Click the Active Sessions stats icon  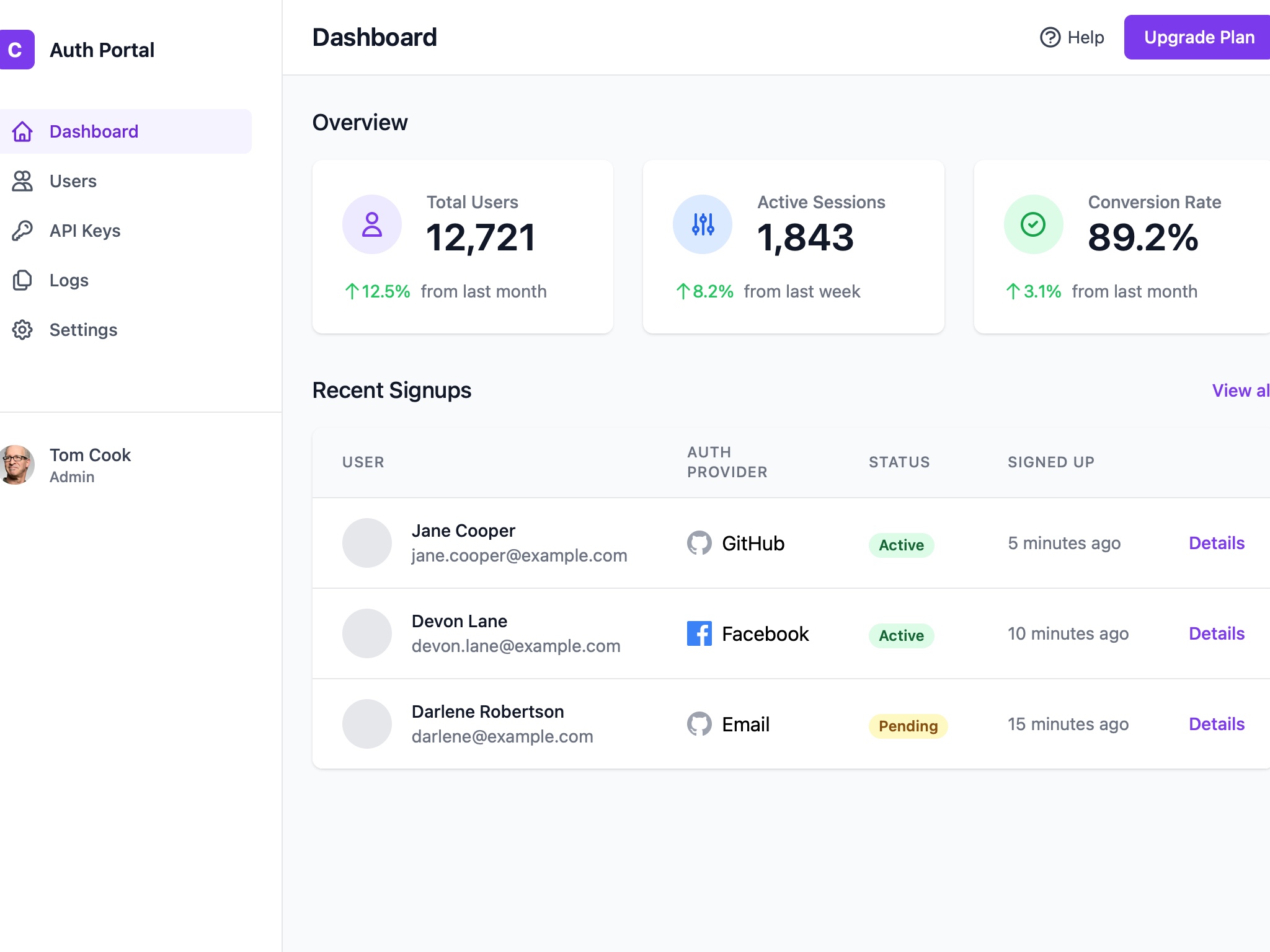[701, 224]
